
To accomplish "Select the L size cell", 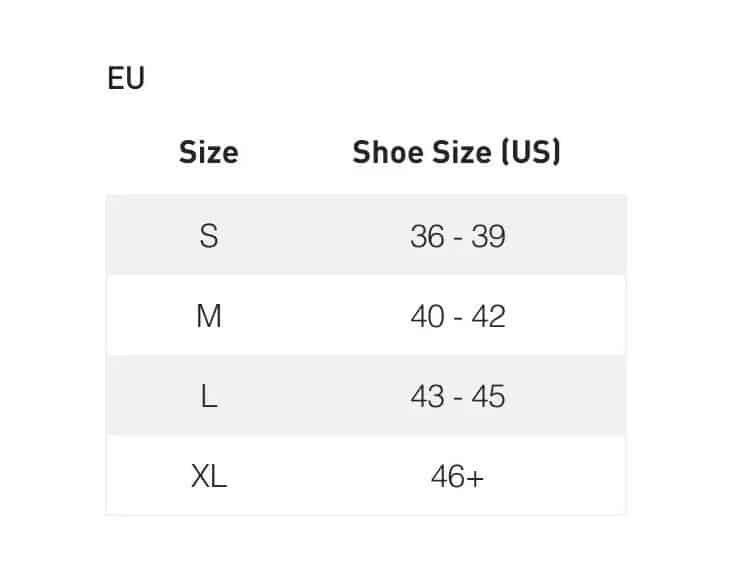I will click(x=208, y=396).
